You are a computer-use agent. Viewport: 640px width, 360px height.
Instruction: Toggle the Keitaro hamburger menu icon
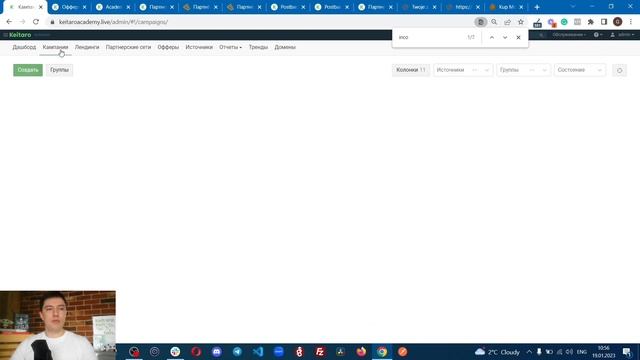[5, 35]
